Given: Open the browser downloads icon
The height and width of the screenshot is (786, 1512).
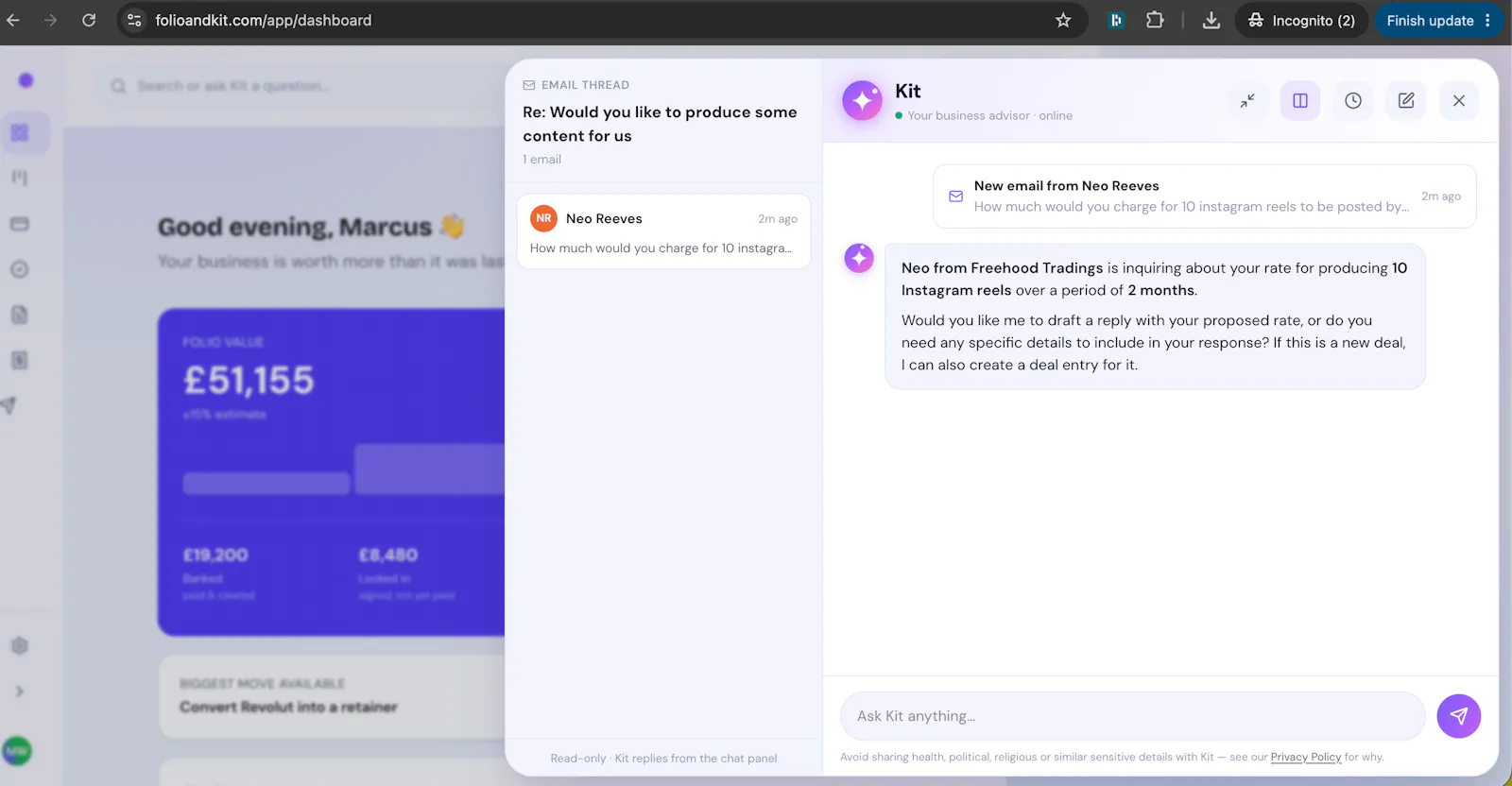Looking at the screenshot, I should pos(1211,20).
